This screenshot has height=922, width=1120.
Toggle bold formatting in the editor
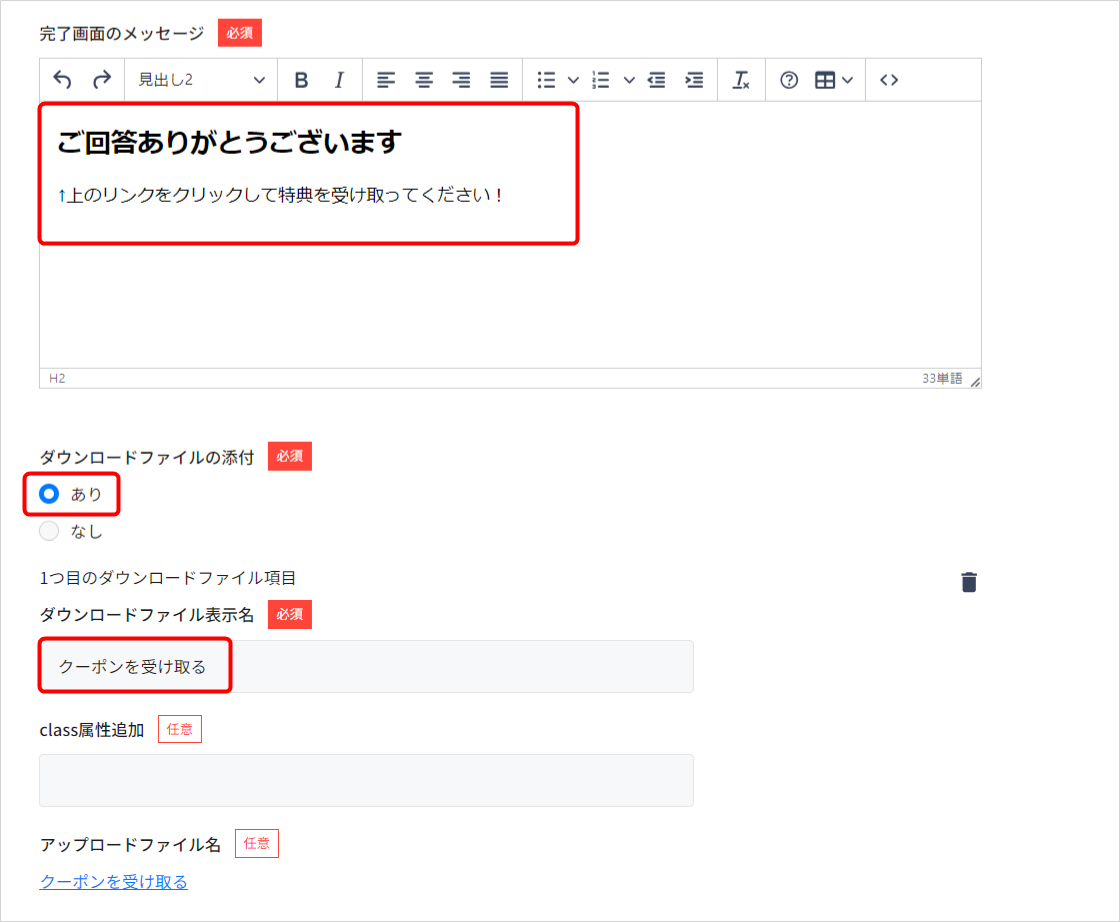click(301, 80)
